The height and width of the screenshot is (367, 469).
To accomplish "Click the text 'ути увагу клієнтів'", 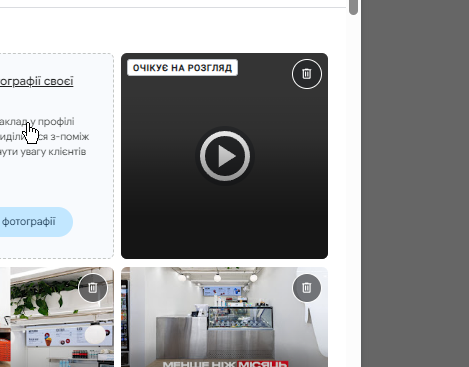I will click(43, 152).
